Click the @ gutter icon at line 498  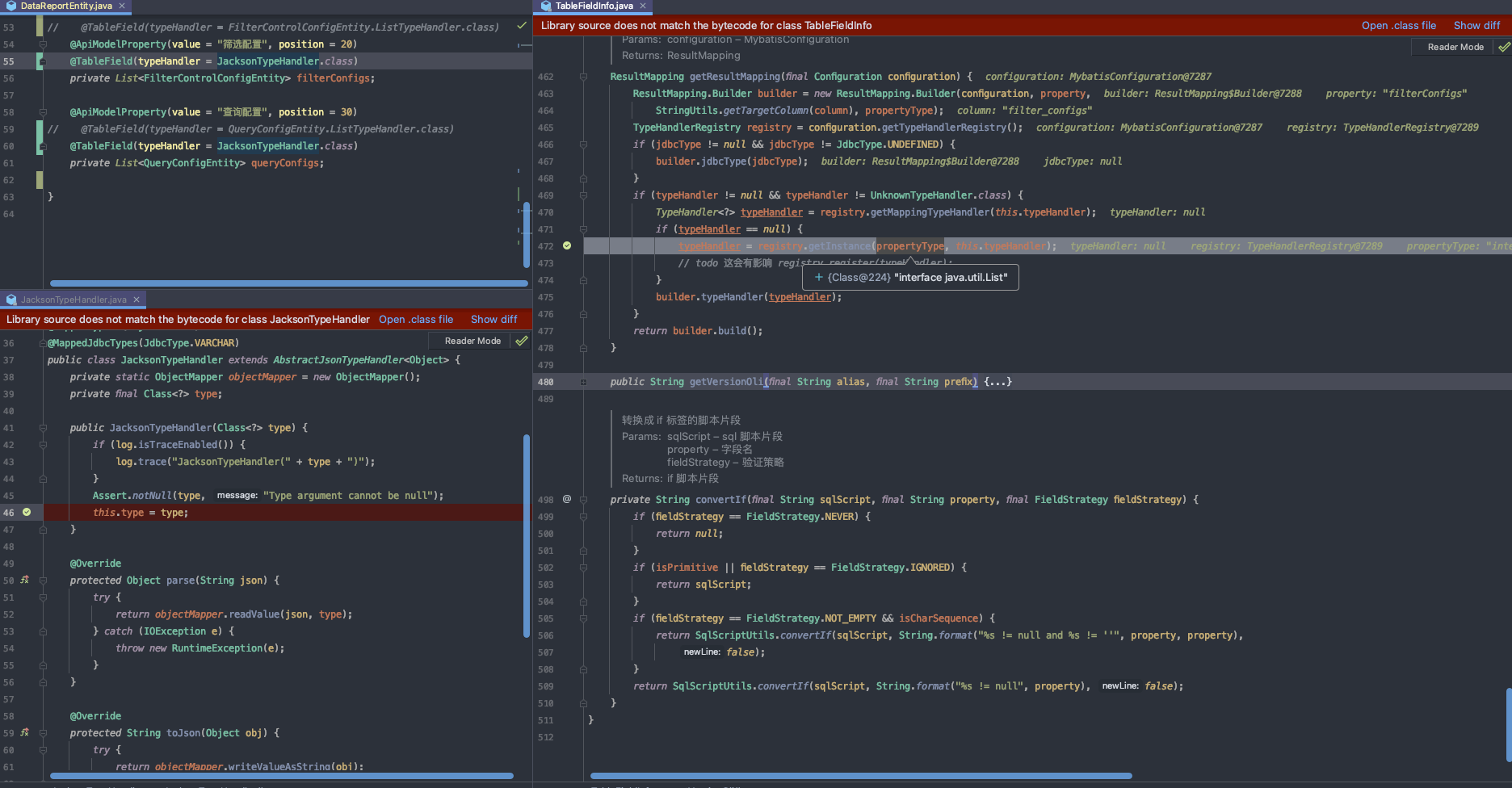tap(567, 499)
